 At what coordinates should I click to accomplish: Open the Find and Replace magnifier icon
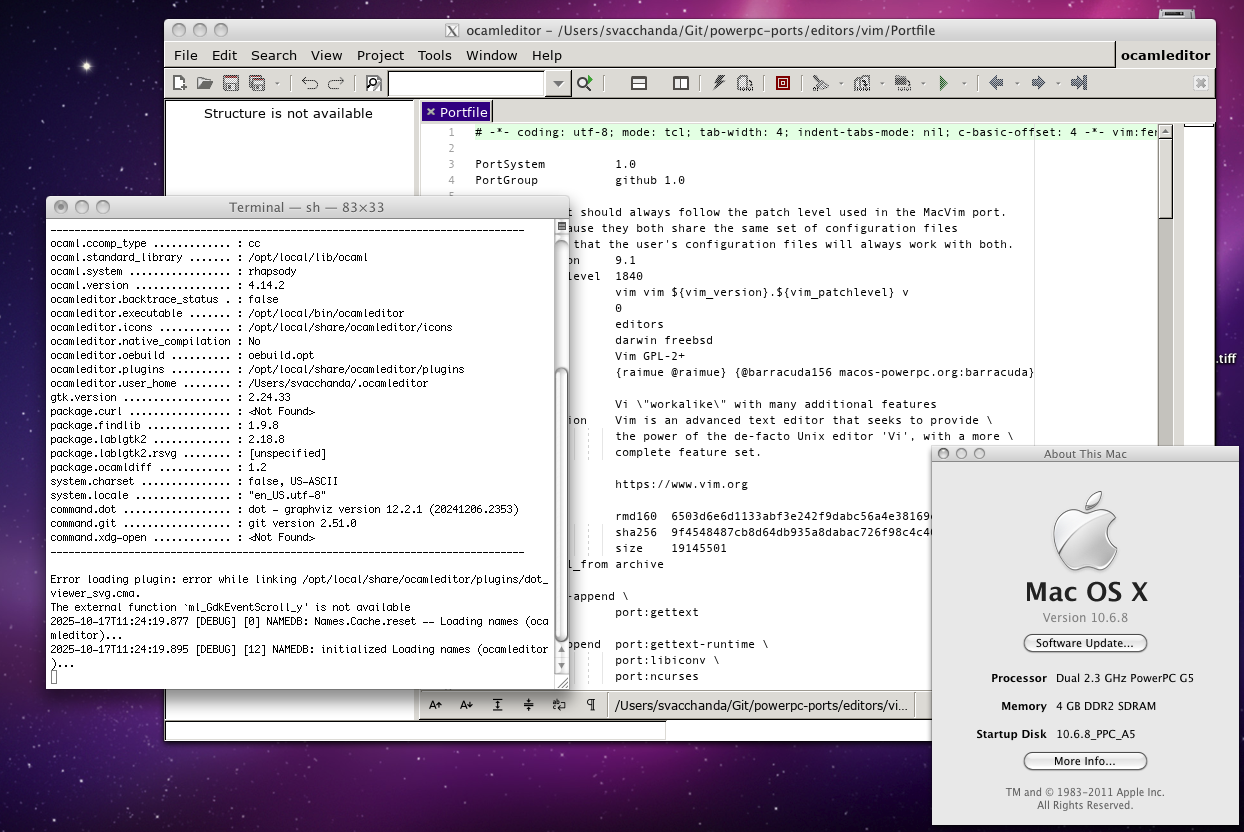coord(374,83)
